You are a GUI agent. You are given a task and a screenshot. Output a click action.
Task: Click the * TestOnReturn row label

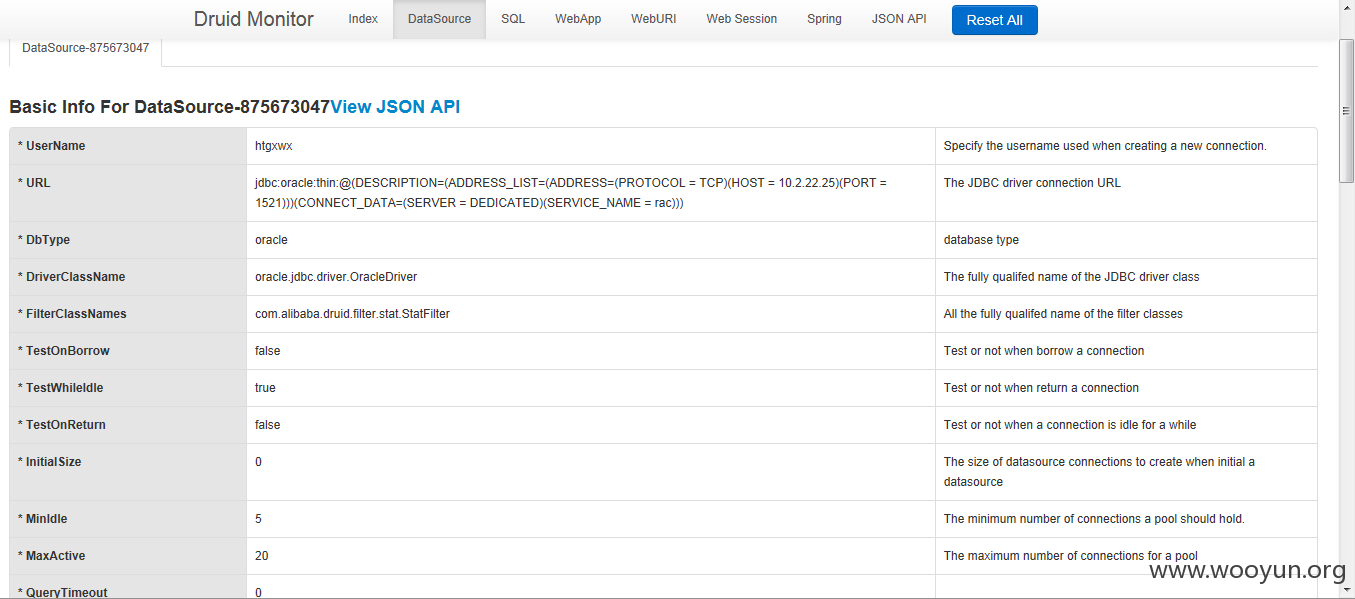pyautogui.click(x=63, y=425)
